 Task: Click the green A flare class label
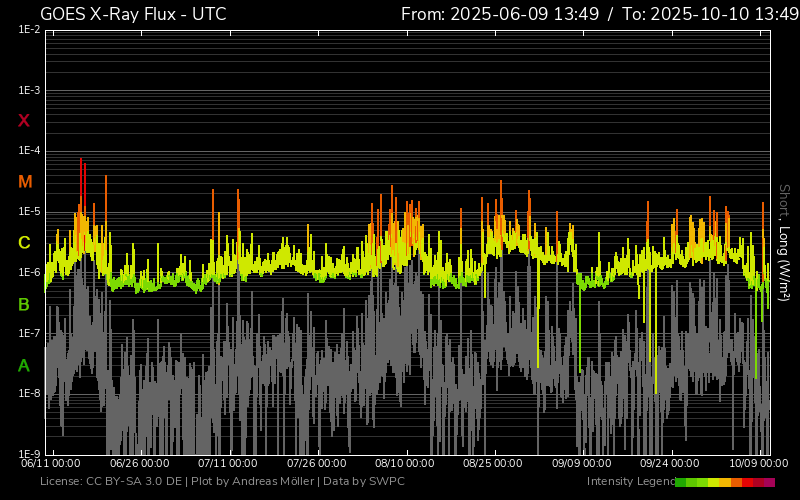pyautogui.click(x=24, y=365)
